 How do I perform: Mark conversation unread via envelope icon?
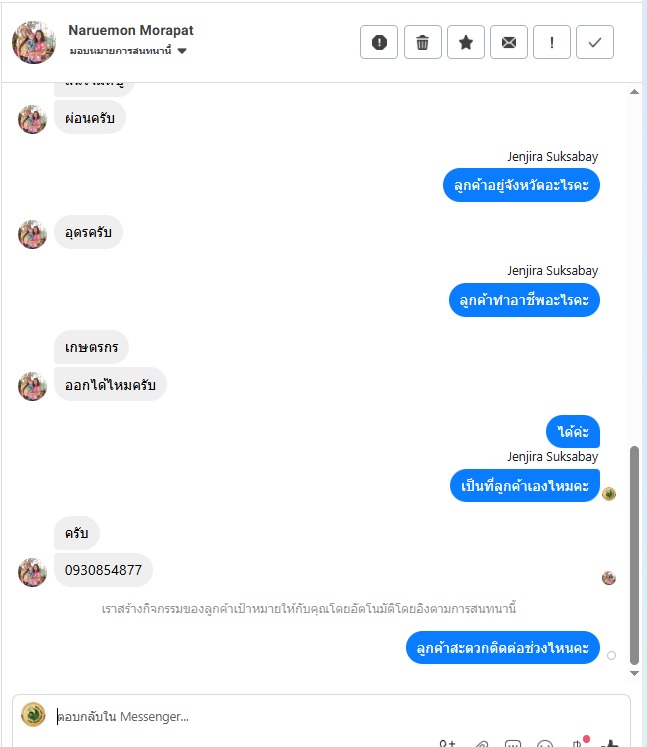click(x=509, y=42)
